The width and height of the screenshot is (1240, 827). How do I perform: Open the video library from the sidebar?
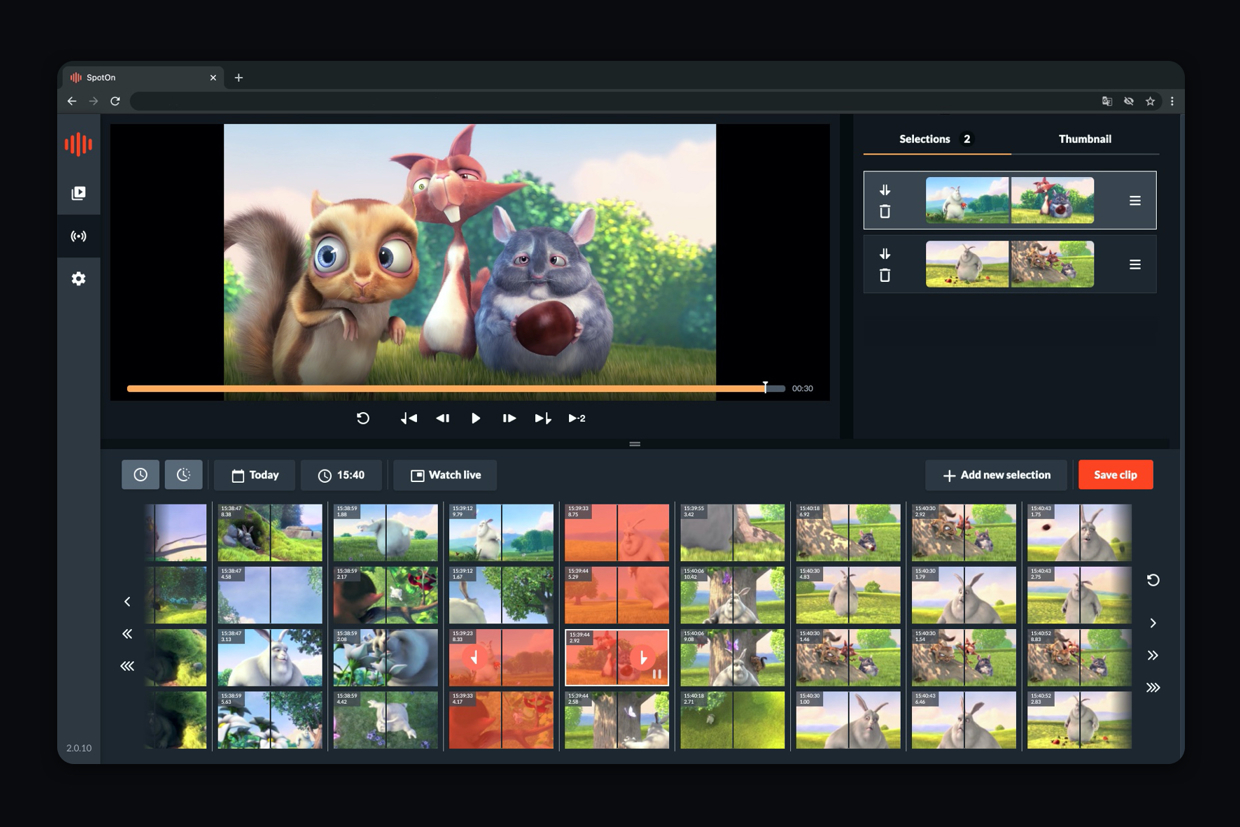pos(78,193)
